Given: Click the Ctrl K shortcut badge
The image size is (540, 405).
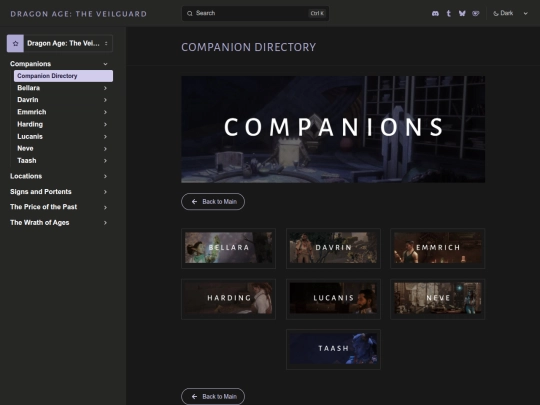Looking at the screenshot, I should click(x=317, y=13).
